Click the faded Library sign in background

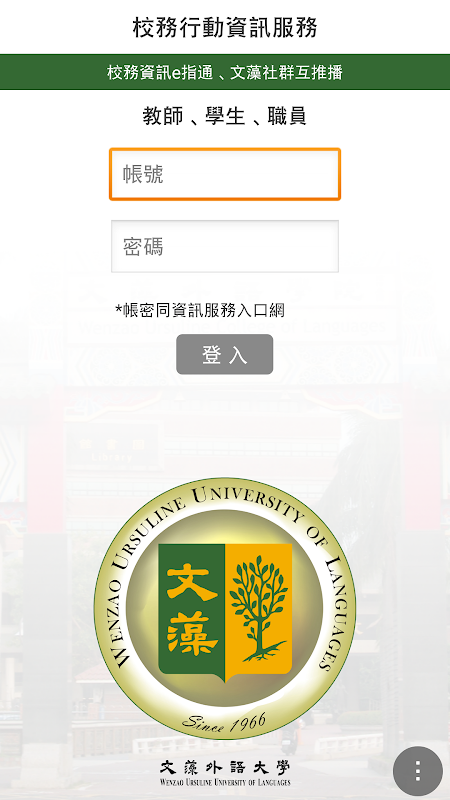(x=111, y=457)
